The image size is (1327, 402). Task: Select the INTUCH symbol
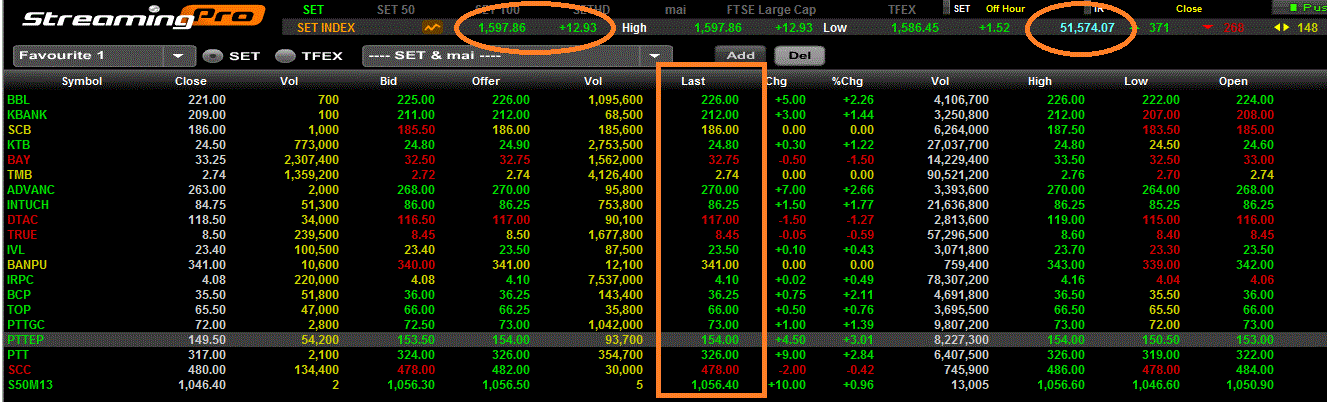[28, 205]
